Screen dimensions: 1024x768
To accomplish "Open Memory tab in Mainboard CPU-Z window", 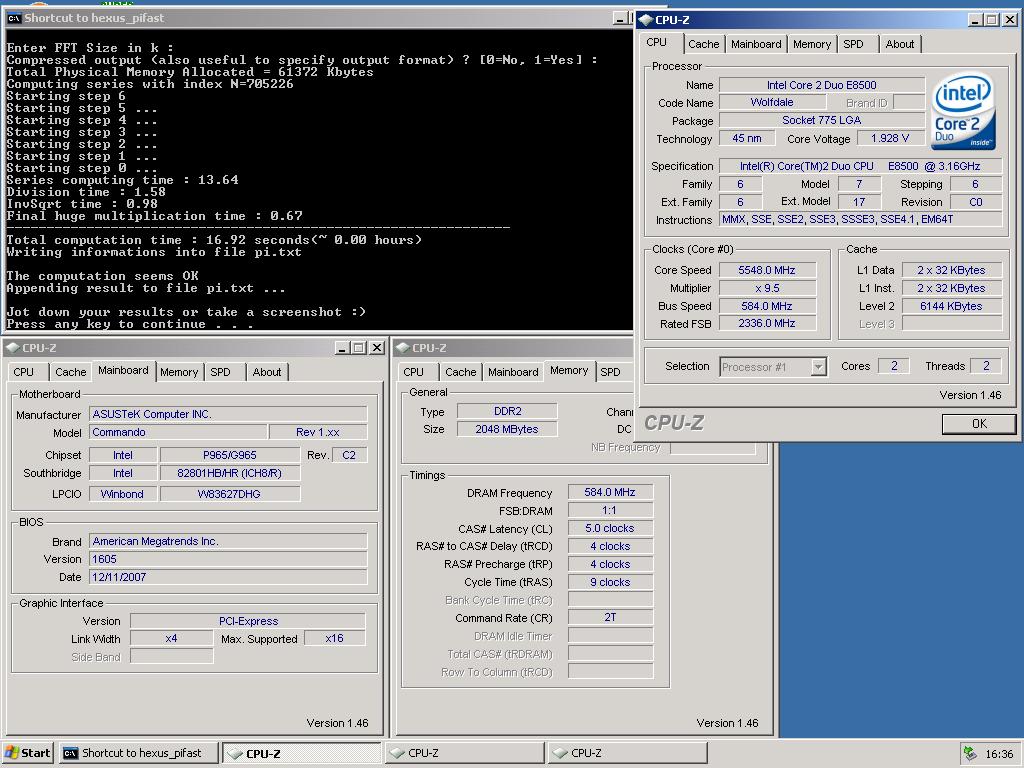I will (178, 372).
